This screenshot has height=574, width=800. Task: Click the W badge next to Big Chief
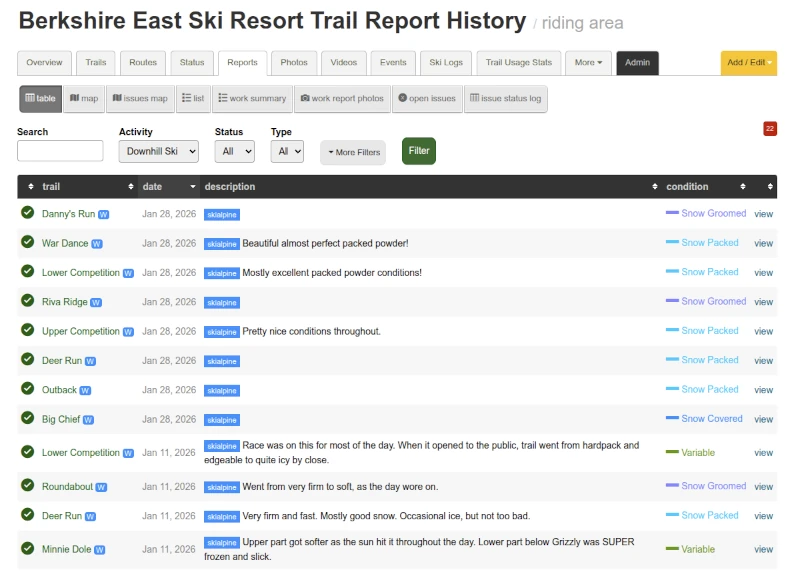(88, 420)
